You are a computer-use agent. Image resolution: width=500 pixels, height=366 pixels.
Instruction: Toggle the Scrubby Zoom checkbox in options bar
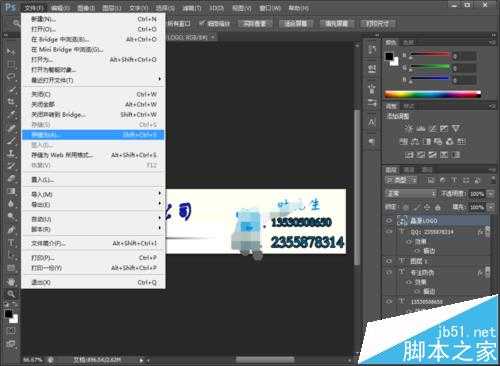pos(202,23)
